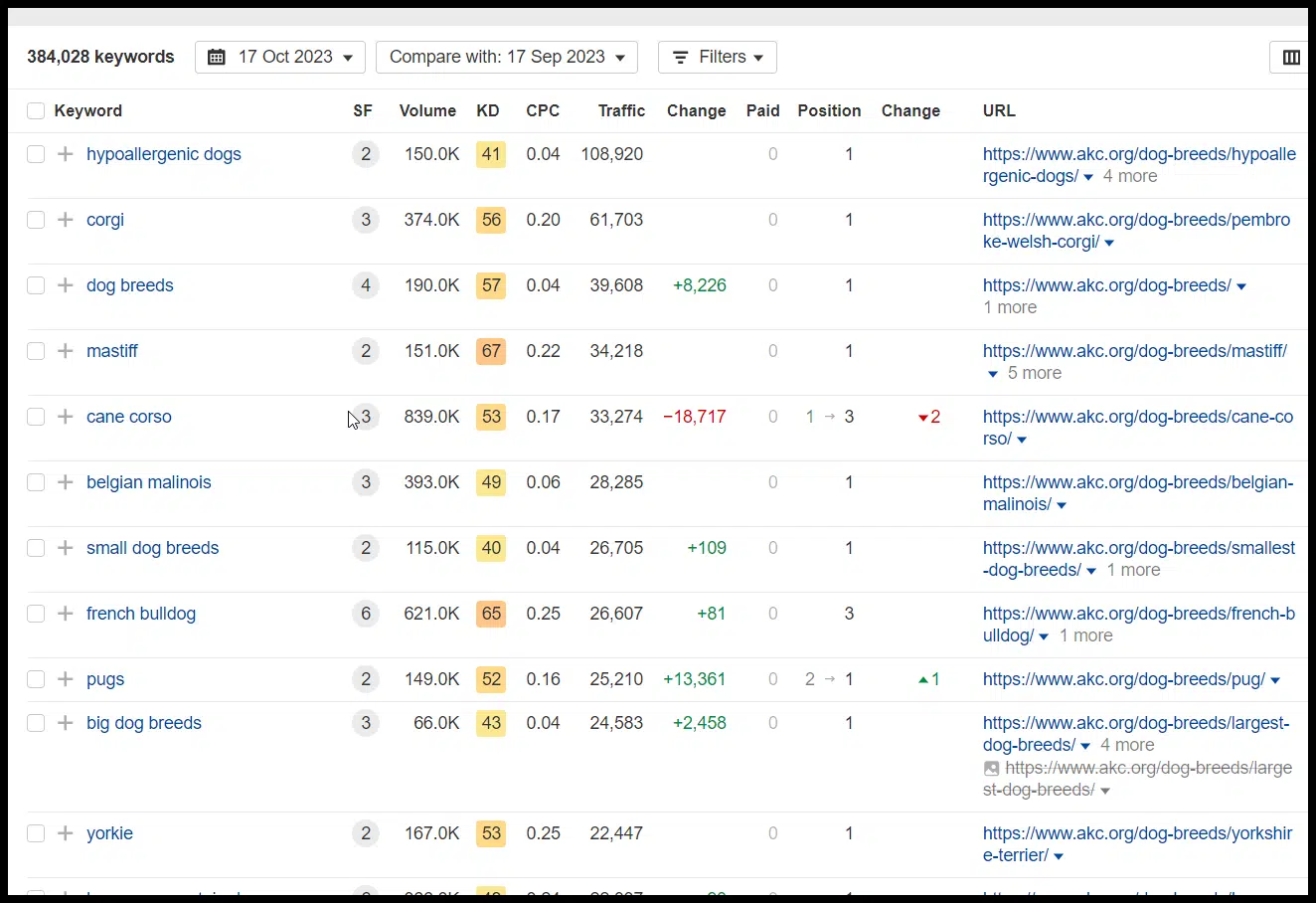Tick the select-all checkbox in header
The height and width of the screenshot is (903, 1316).
pyautogui.click(x=36, y=111)
